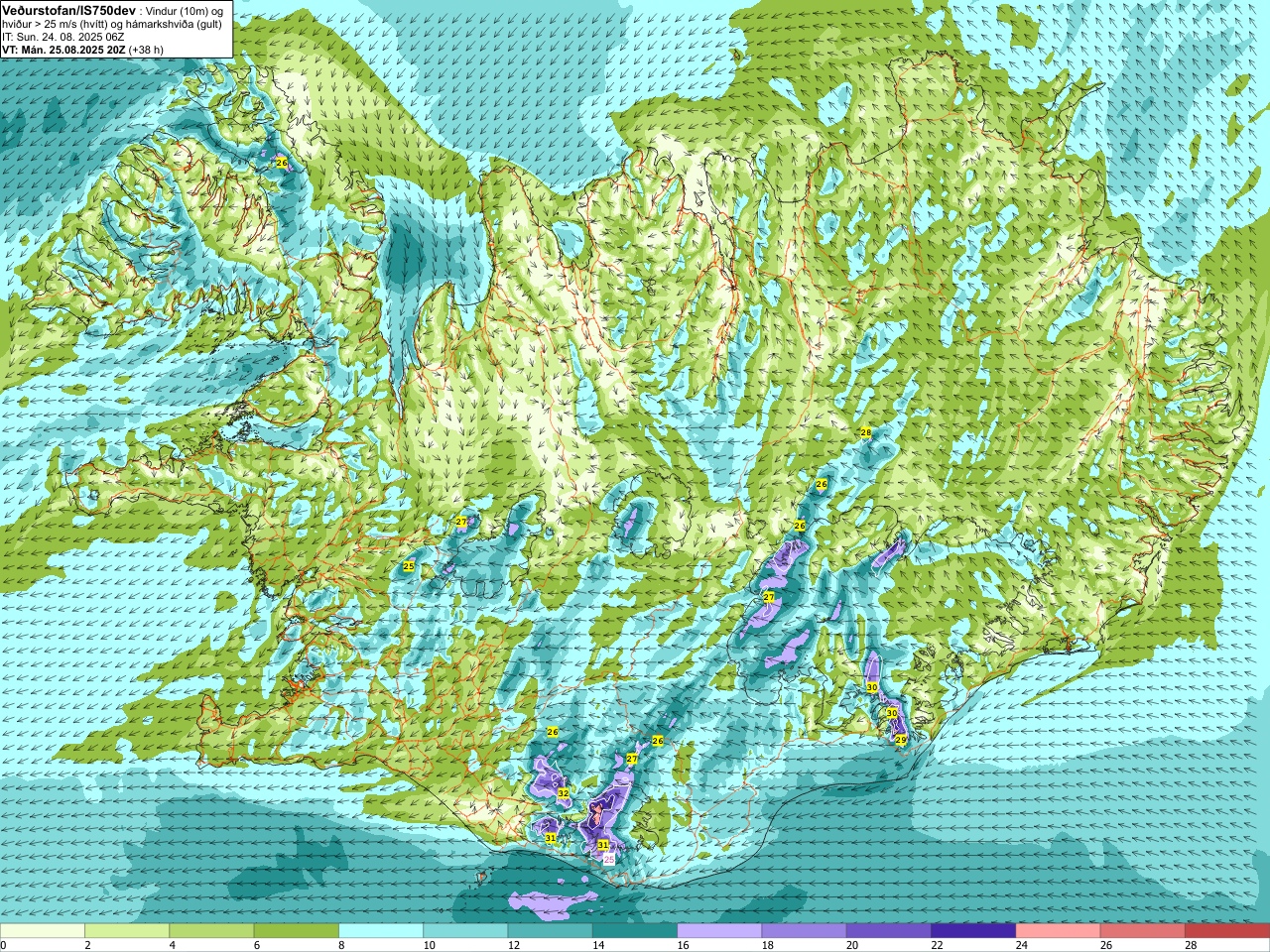Select the '16' tick on the legend scale
Image resolution: width=1270 pixels, height=952 pixels.
[x=684, y=945]
